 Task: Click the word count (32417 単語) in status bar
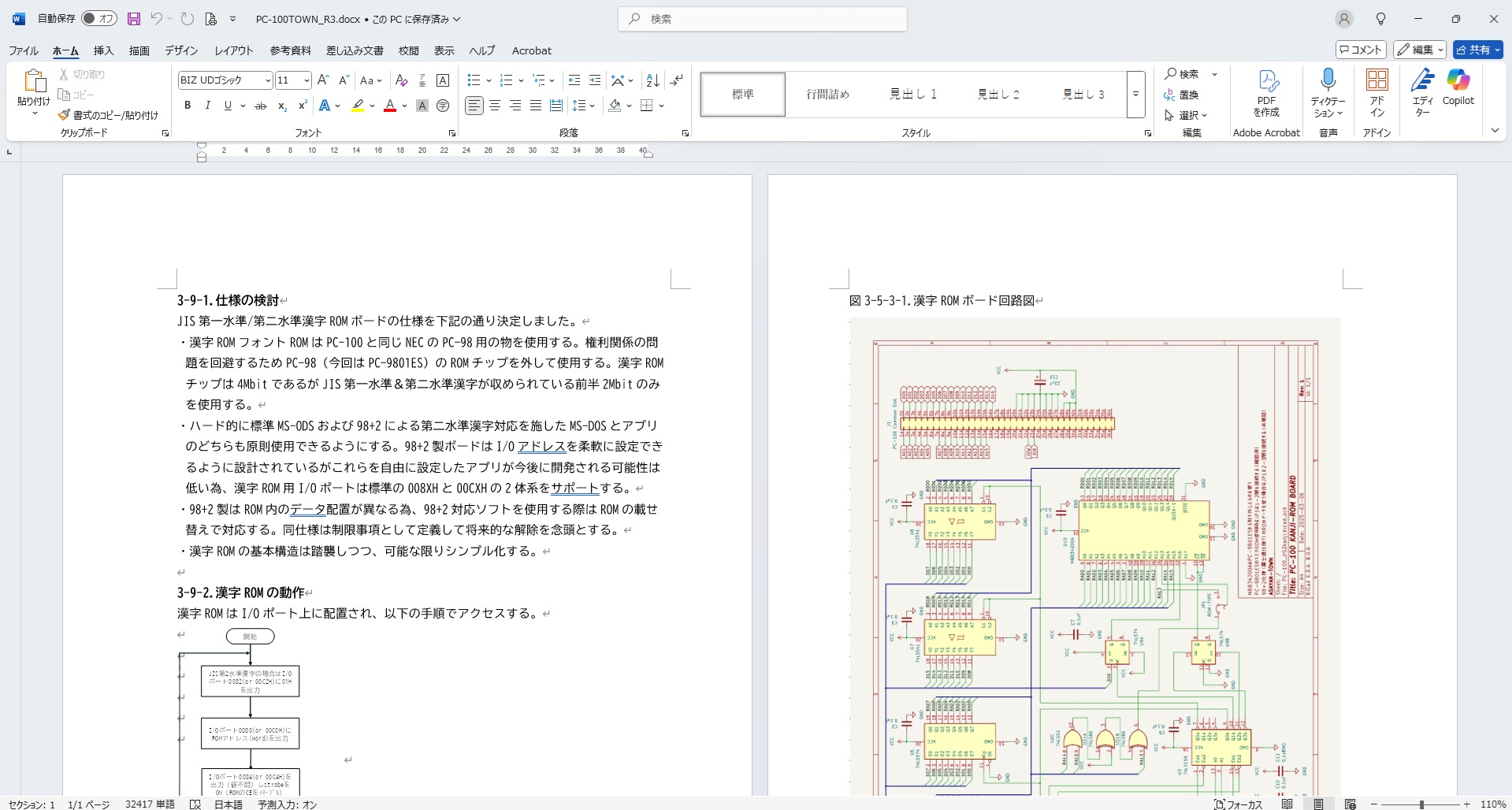click(x=150, y=804)
